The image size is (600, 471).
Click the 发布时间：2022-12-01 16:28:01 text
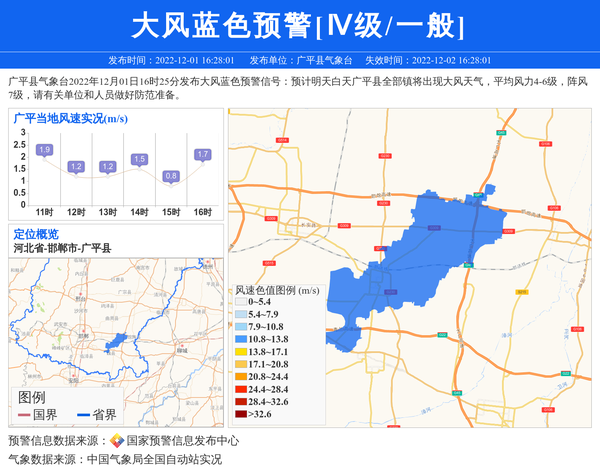(171, 60)
